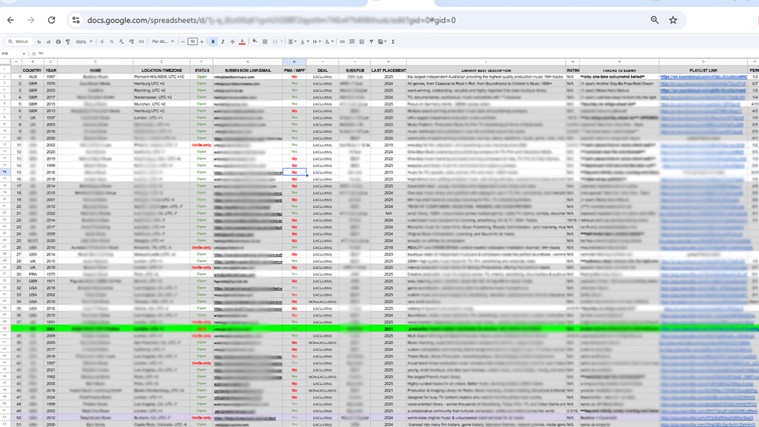Toggle Bold formatting in toolbar
Viewport: 759px width, 427px height.
tap(213, 42)
